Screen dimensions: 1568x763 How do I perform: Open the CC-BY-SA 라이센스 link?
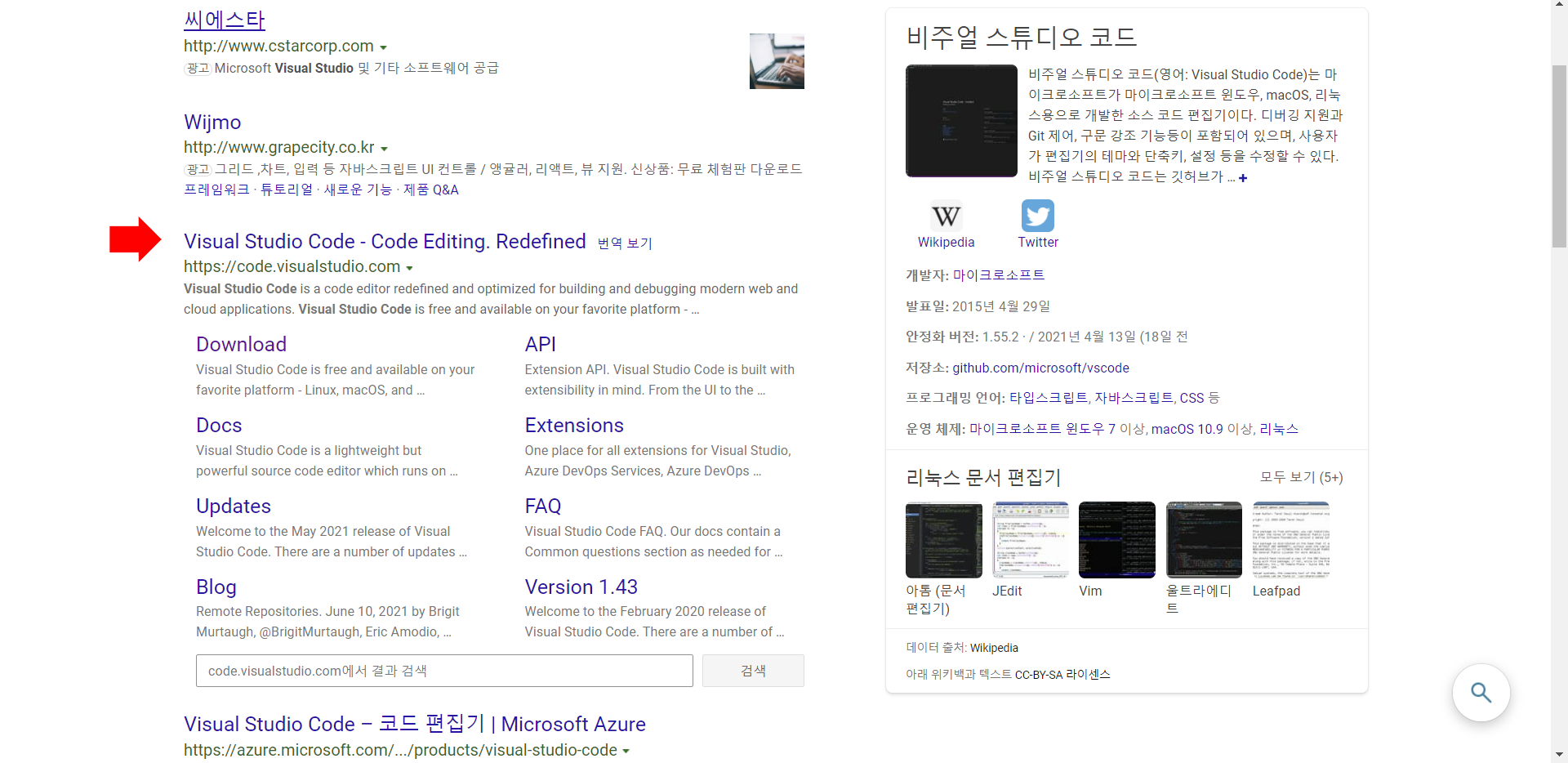[1062, 675]
